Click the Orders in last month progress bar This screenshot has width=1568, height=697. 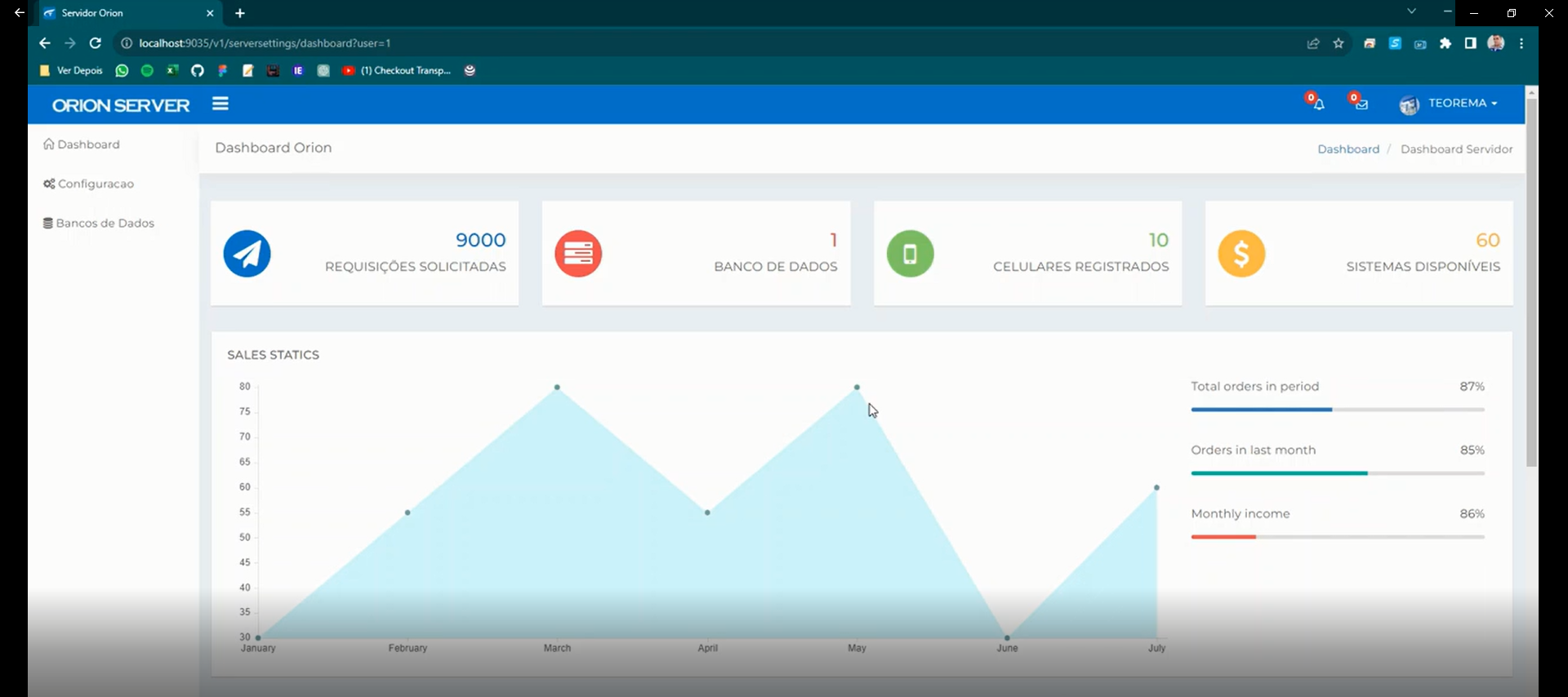[1338, 473]
